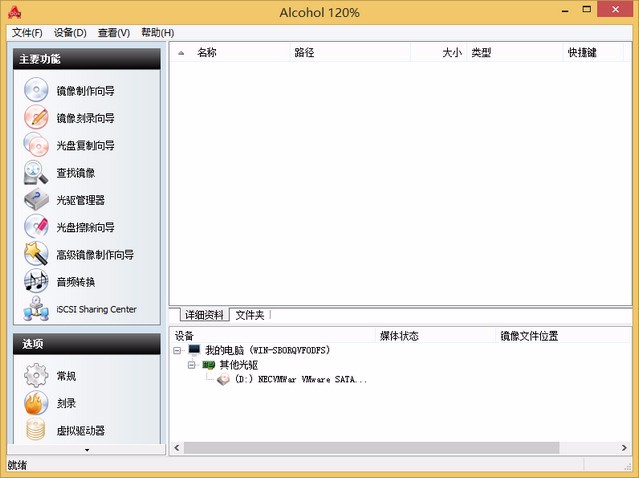Select the 光盘擦除向导 eraser icon
639x478 pixels.
pos(36,227)
